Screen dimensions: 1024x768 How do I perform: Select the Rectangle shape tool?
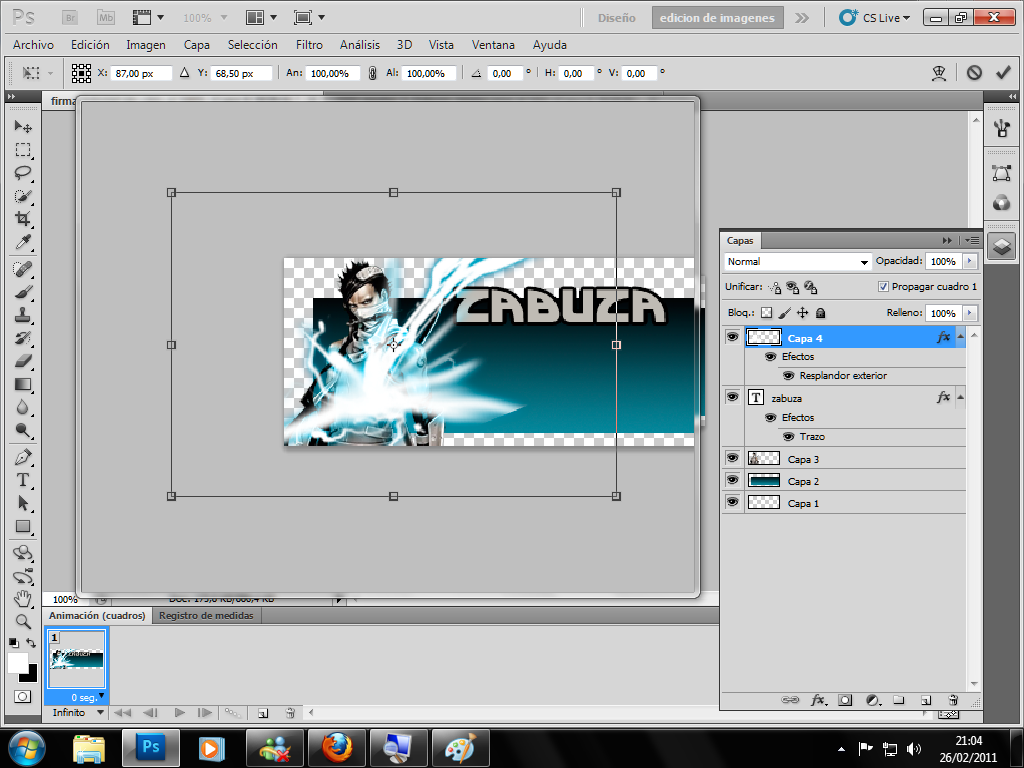(x=23, y=526)
